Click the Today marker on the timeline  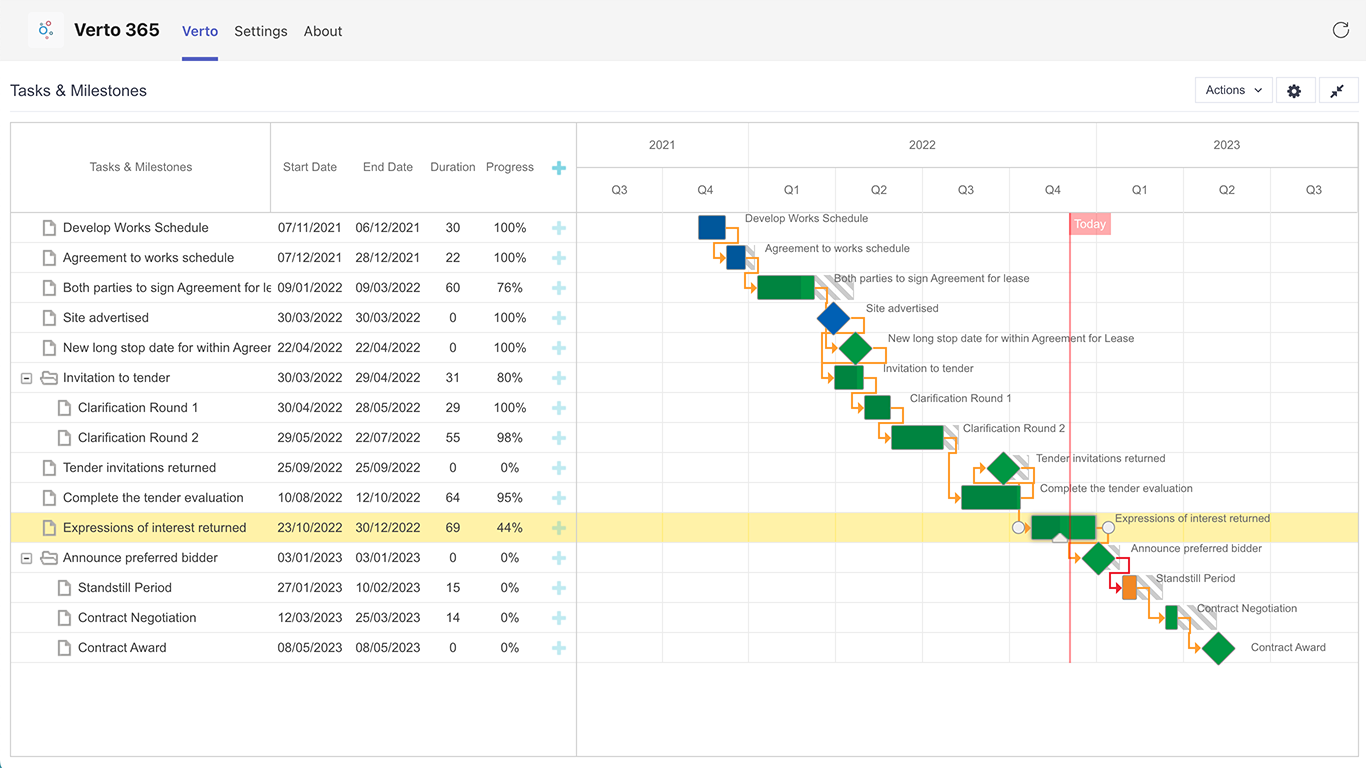point(1089,223)
